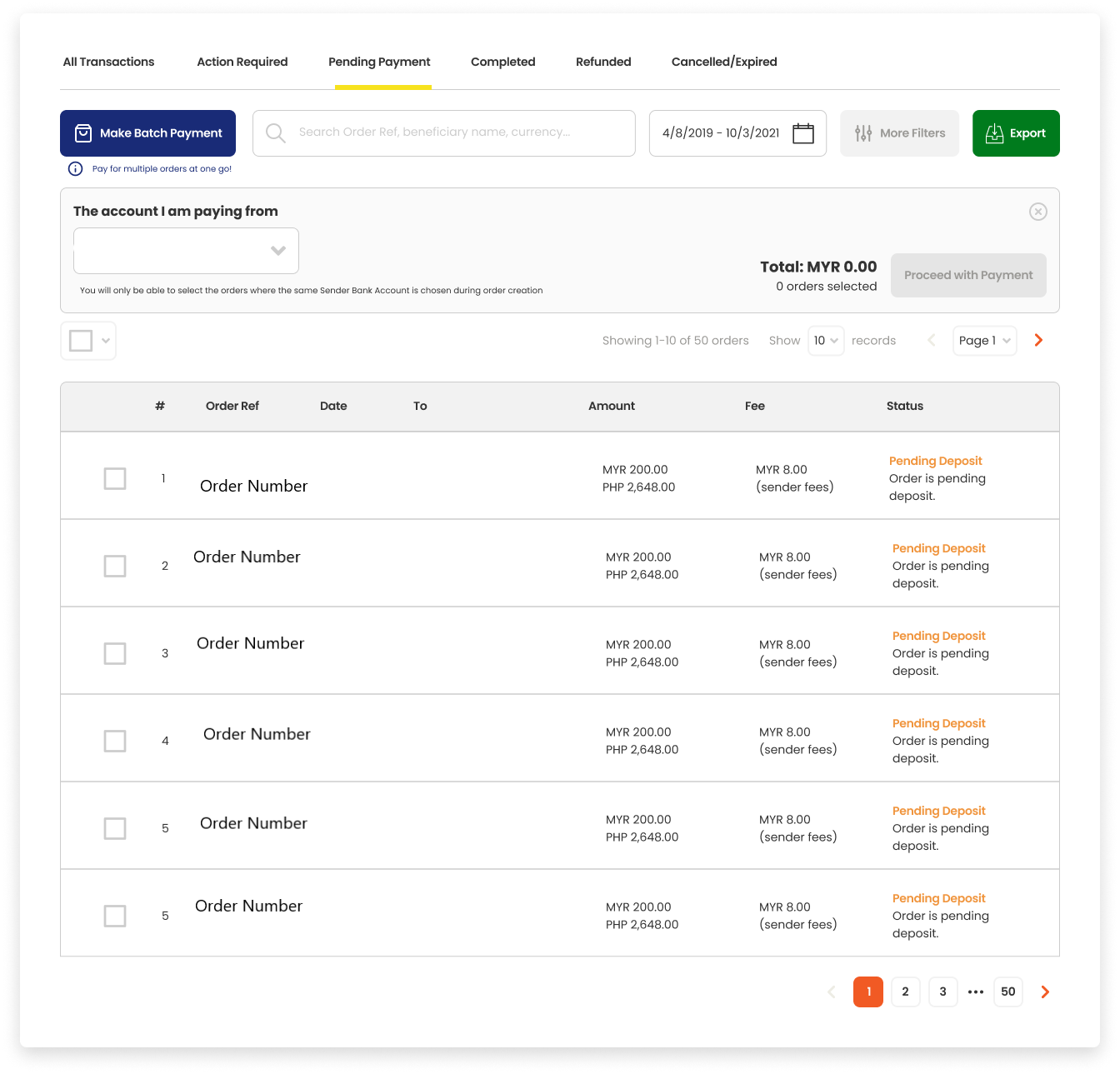Tick the checkbox for order row 1

coord(115,478)
